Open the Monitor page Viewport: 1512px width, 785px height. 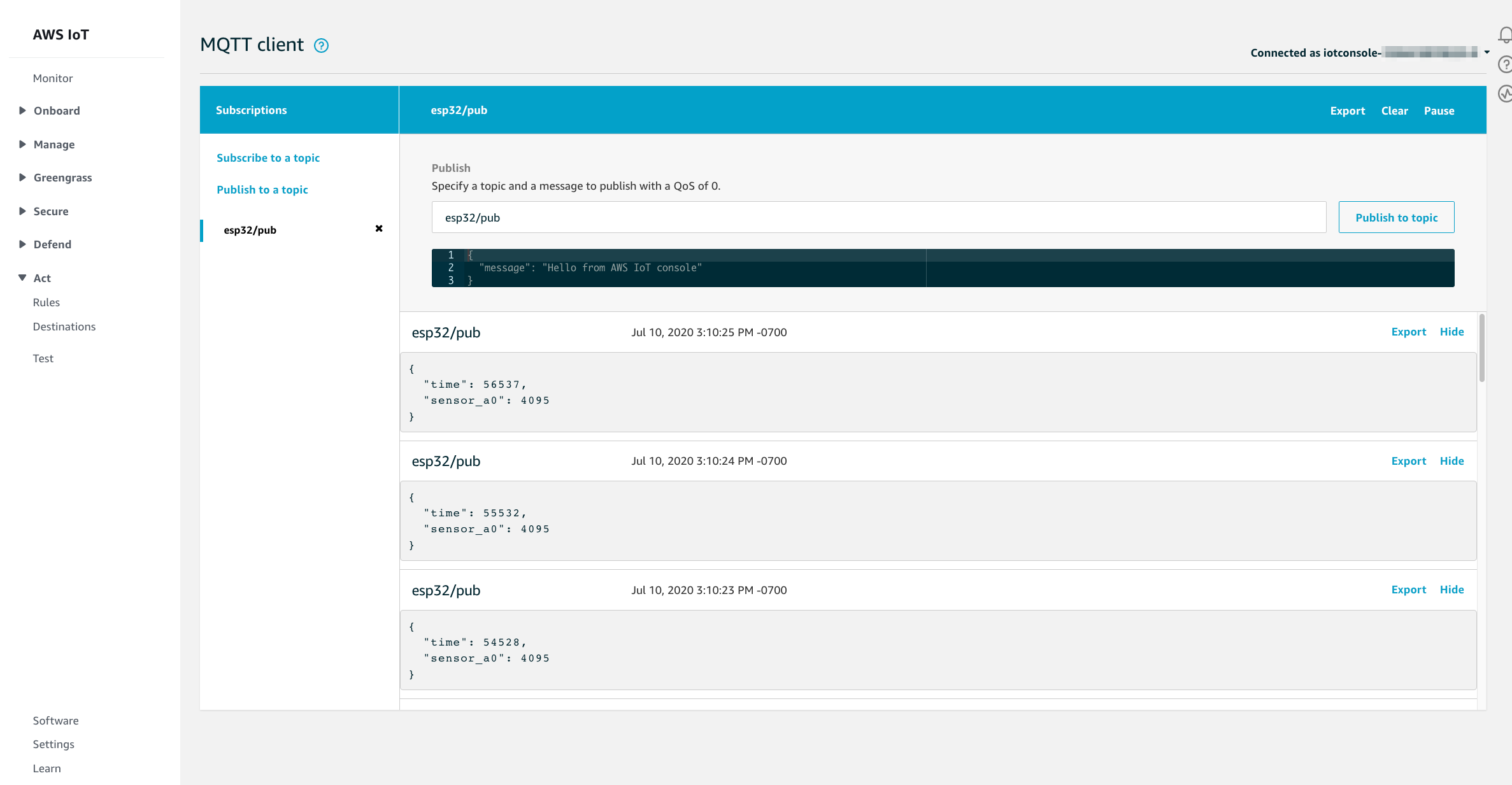coord(53,78)
